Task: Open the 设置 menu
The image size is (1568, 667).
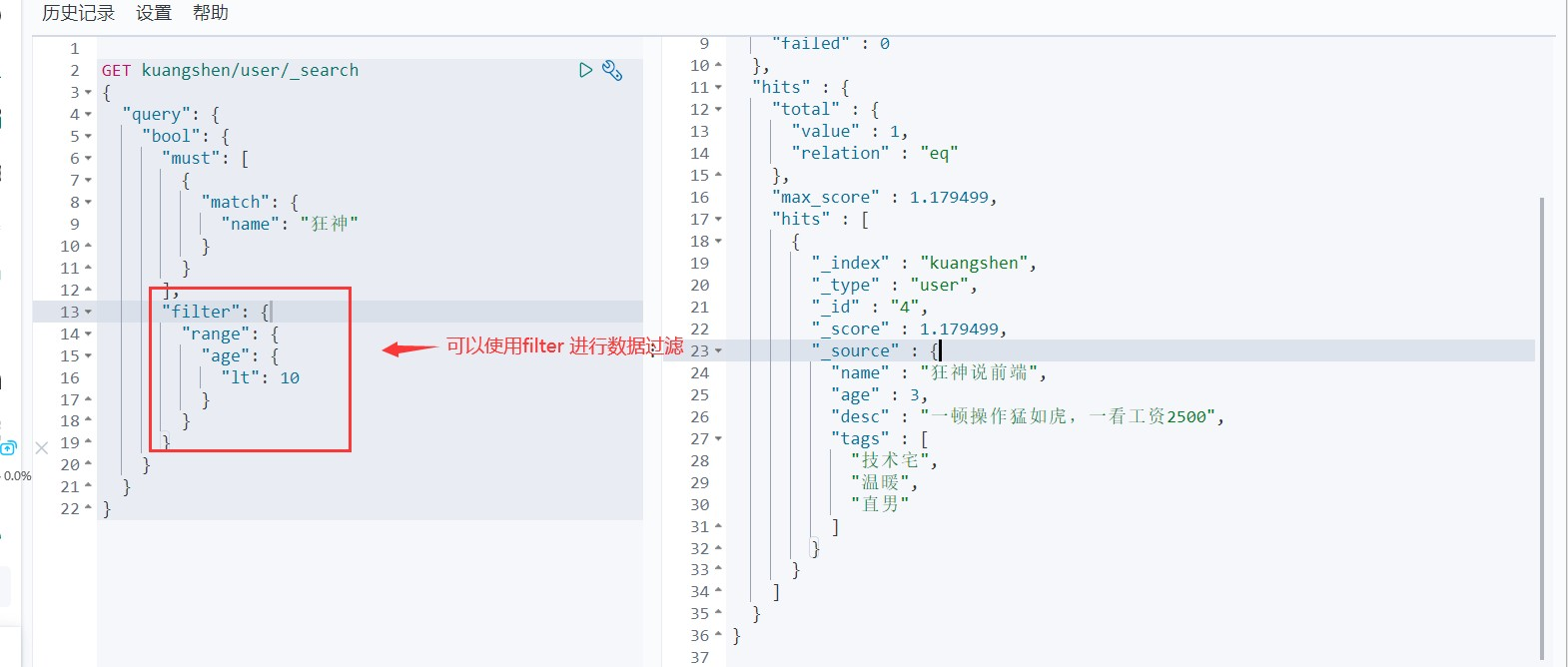Action: (x=154, y=13)
